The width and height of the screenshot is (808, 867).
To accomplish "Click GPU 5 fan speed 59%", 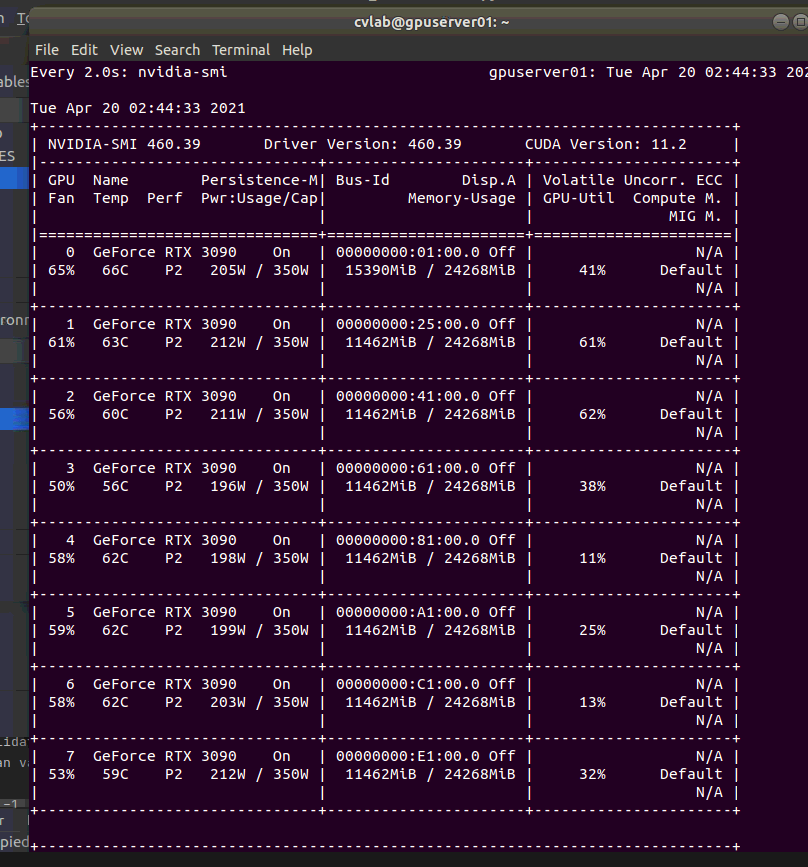I will [x=61, y=630].
